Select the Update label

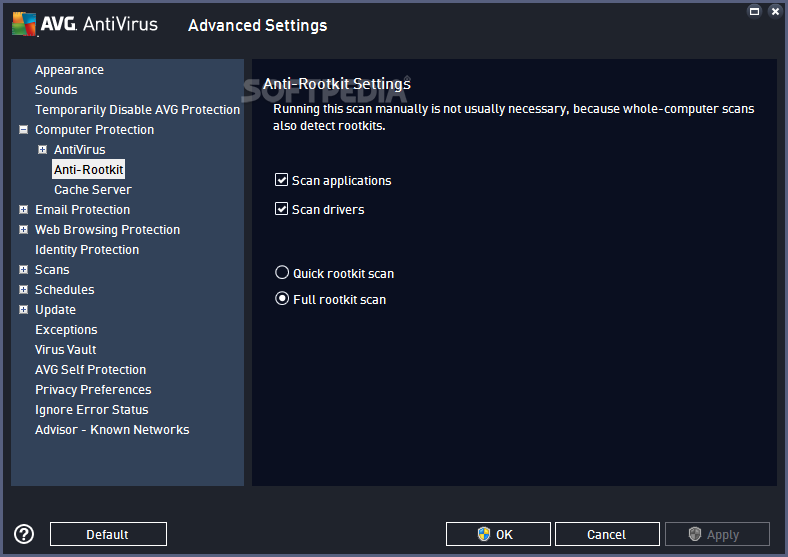coord(55,310)
